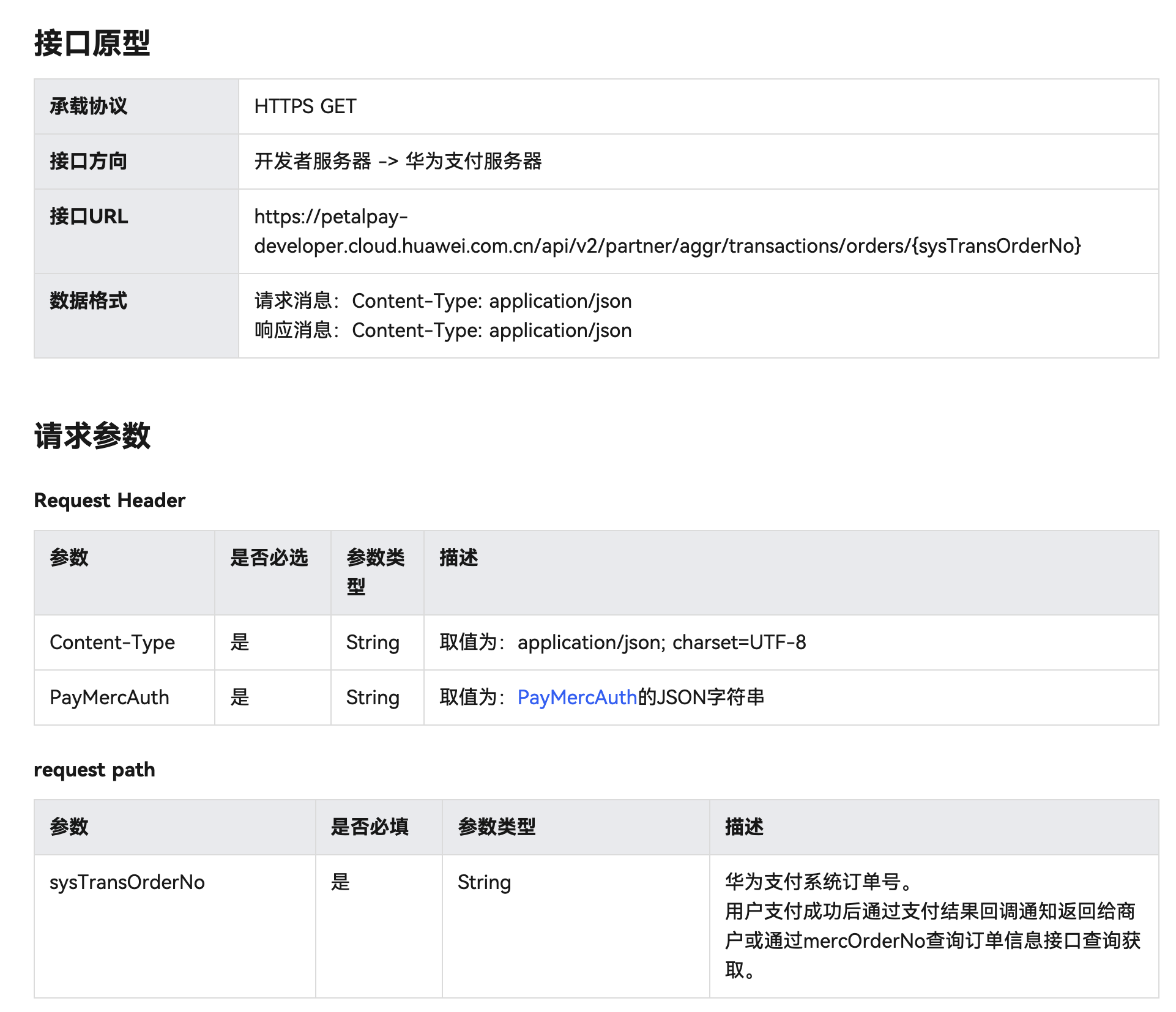1176x1012 pixels.
Task: Click the HTTPS GET protocol value
Action: tap(305, 106)
